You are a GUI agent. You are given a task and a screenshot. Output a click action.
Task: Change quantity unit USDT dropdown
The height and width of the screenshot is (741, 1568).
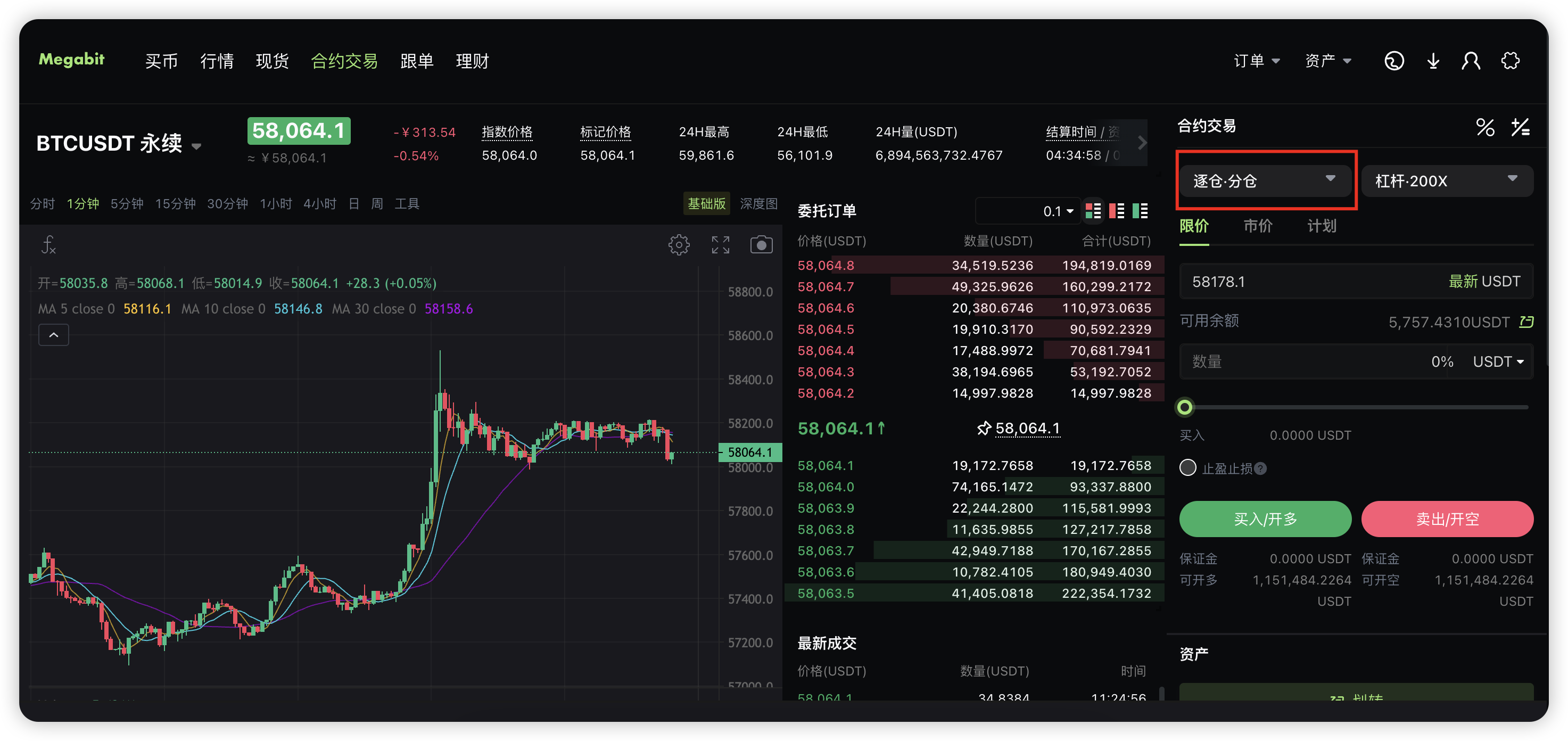(x=1498, y=361)
